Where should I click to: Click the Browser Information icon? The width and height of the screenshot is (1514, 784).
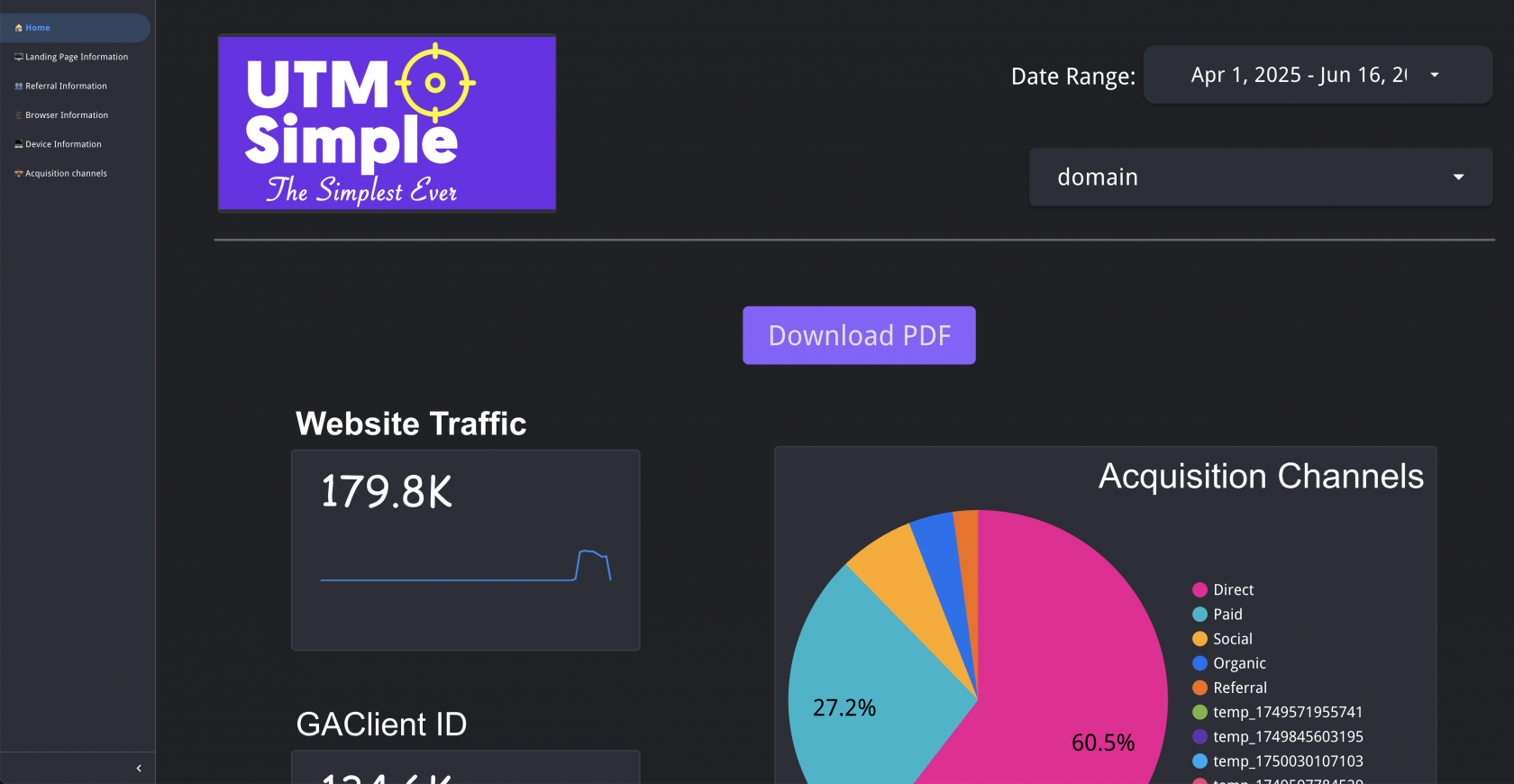(x=19, y=115)
